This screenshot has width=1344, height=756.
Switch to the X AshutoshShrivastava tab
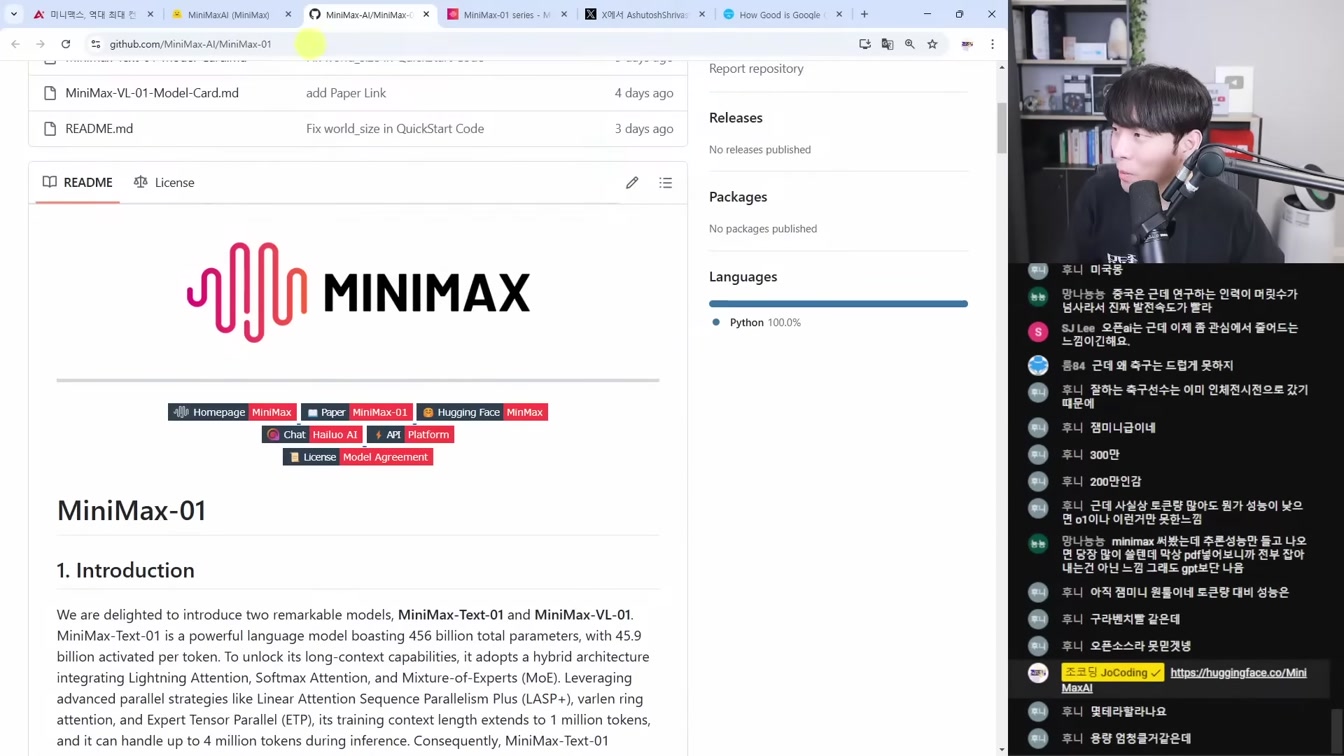pos(644,15)
